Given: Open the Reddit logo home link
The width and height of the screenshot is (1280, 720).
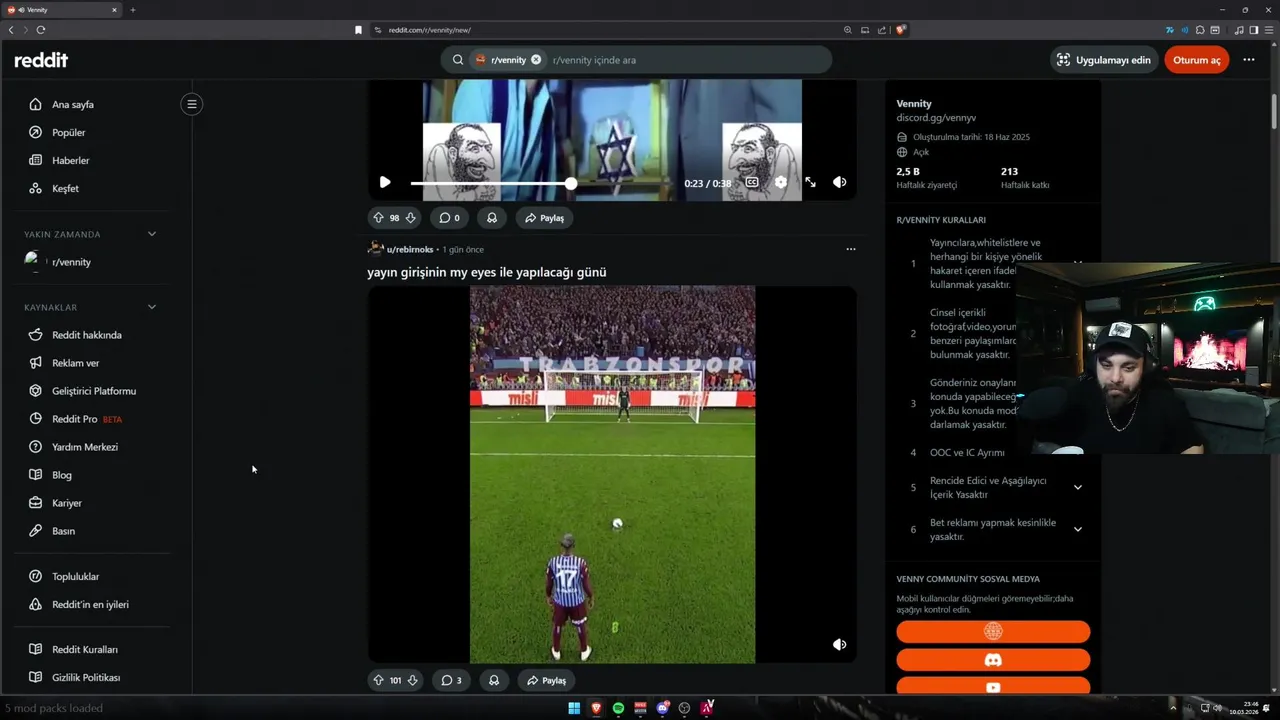Looking at the screenshot, I should (41, 60).
